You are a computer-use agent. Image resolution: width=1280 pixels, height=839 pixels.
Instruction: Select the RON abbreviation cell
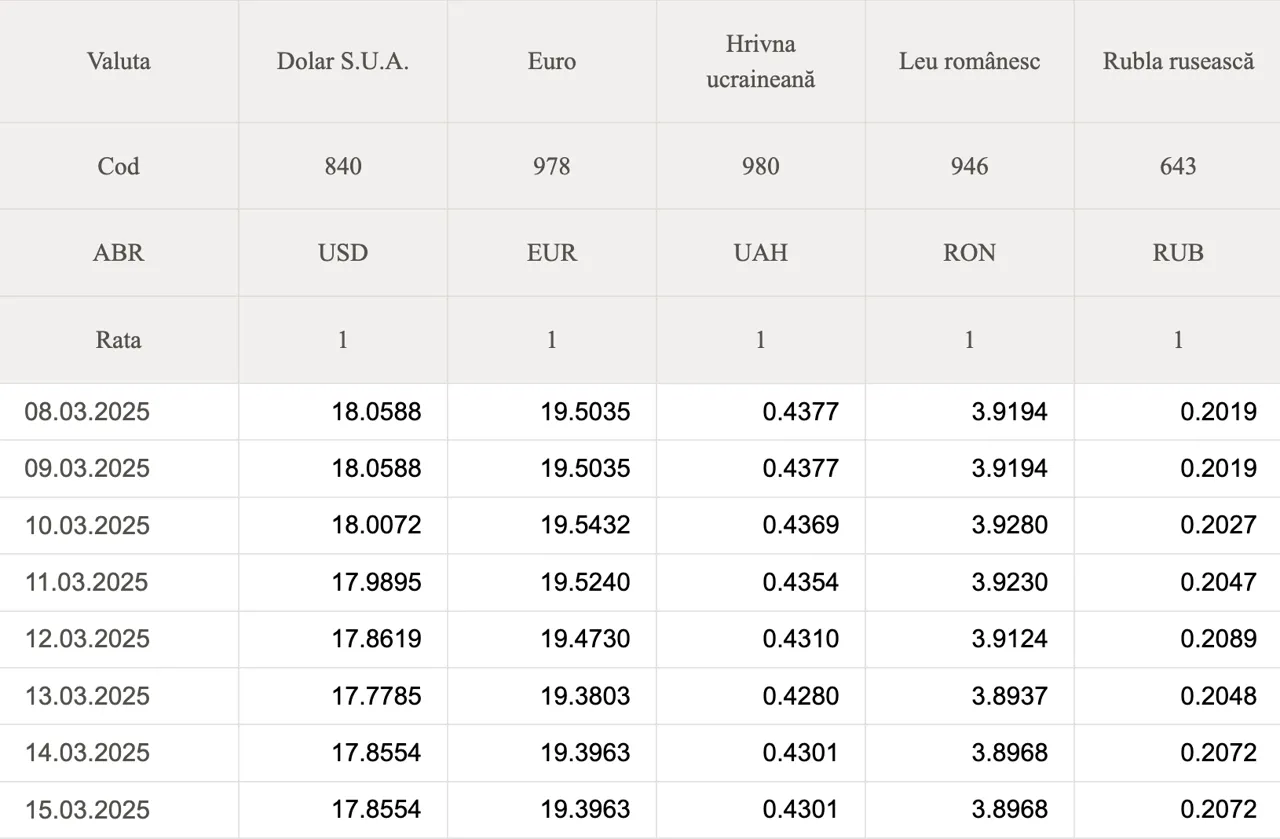coord(970,253)
